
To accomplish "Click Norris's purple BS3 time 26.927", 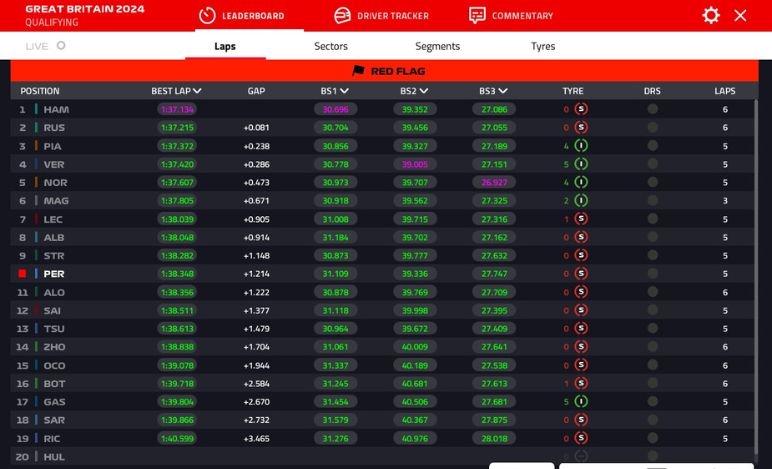I will 494,183.
